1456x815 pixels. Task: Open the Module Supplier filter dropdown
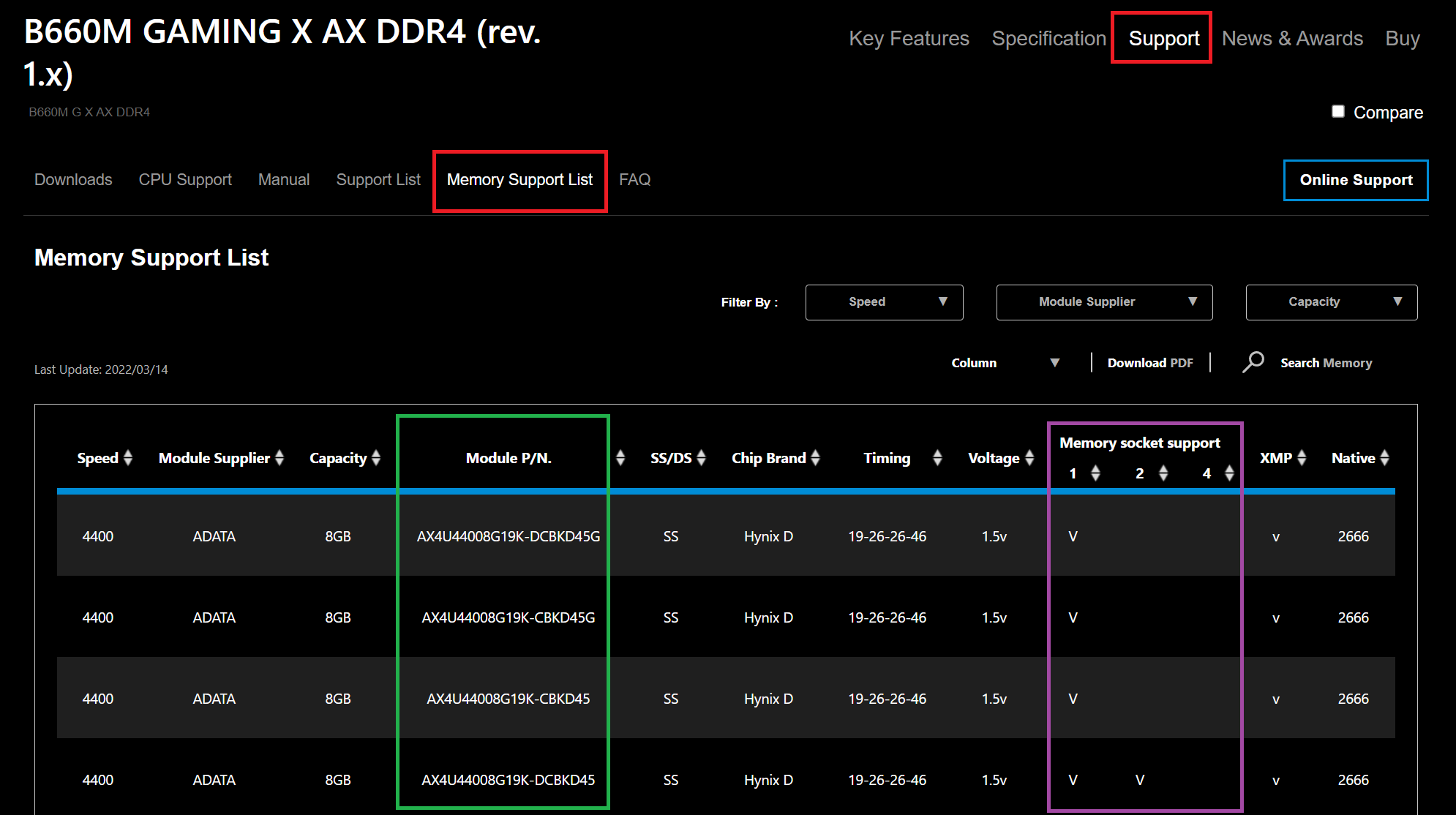(1104, 302)
